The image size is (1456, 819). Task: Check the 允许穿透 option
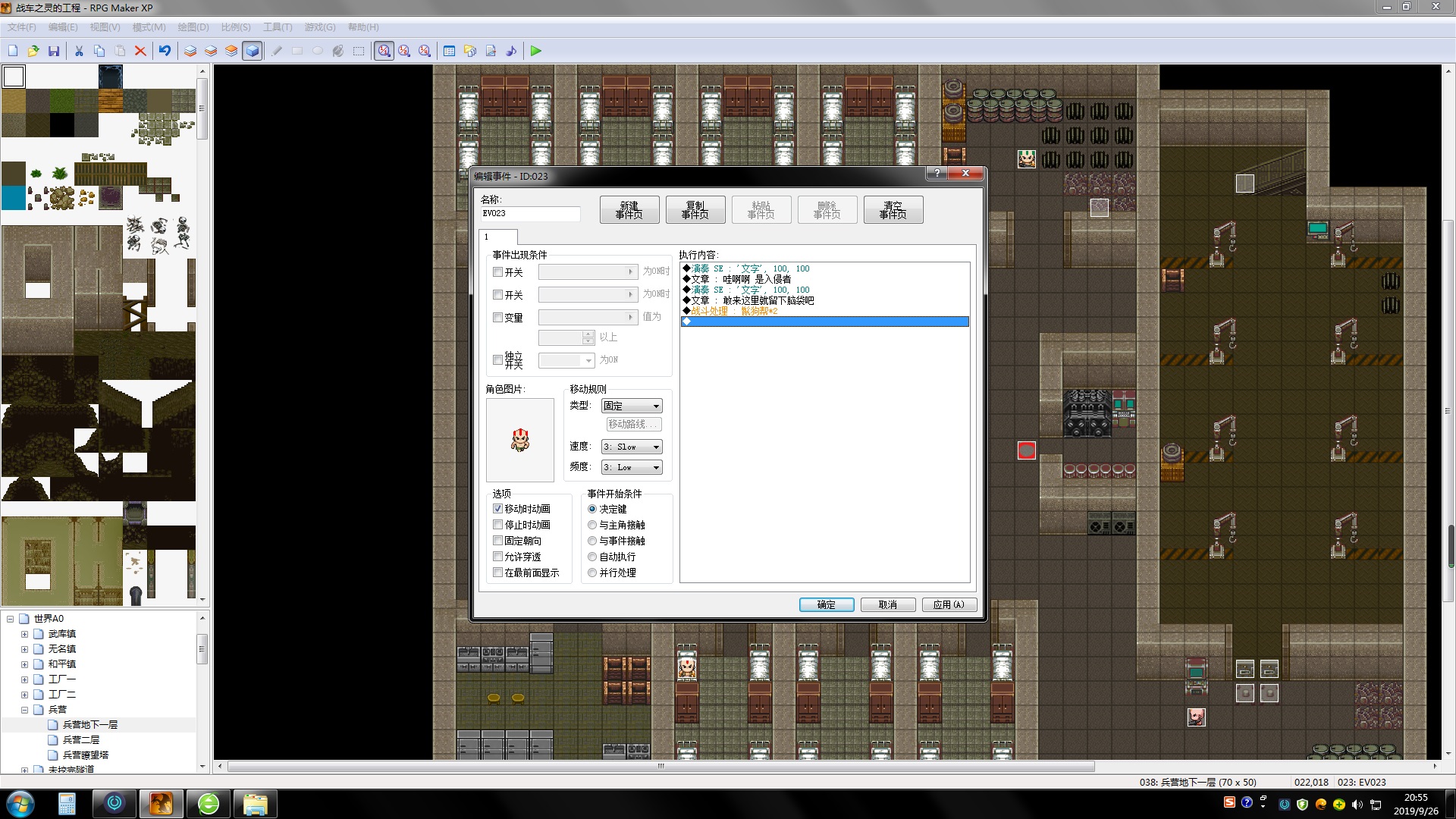click(498, 557)
